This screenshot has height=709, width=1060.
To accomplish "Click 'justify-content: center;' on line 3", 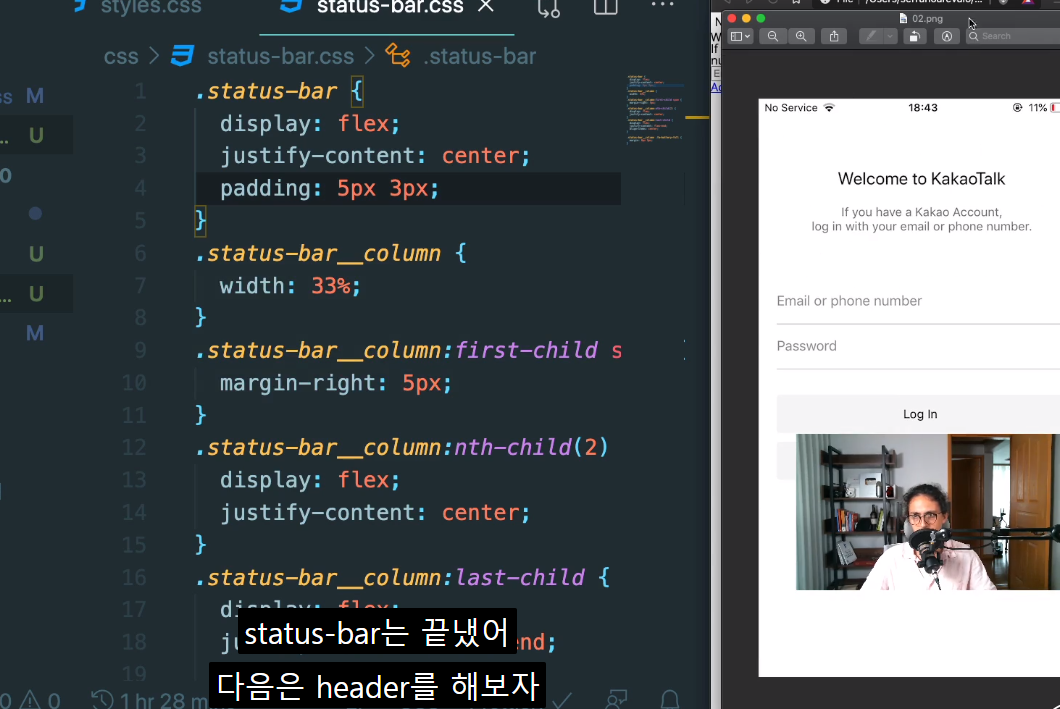I will 375,156.
